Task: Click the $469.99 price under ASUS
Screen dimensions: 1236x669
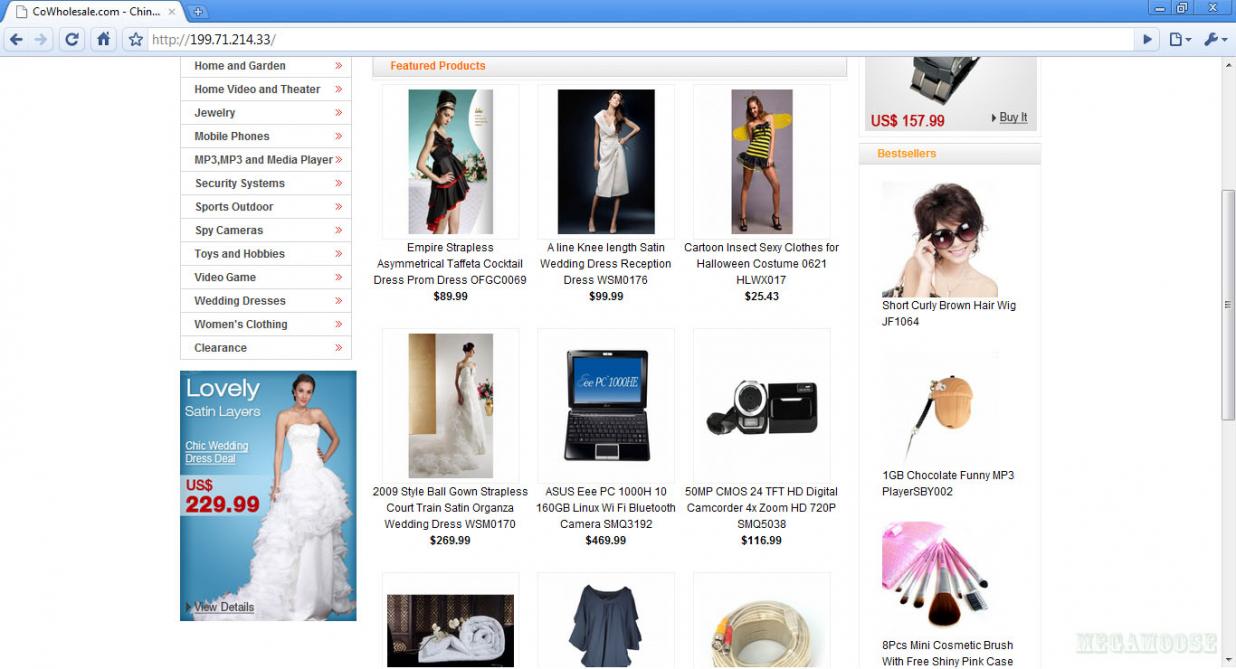Action: pyautogui.click(x=606, y=540)
